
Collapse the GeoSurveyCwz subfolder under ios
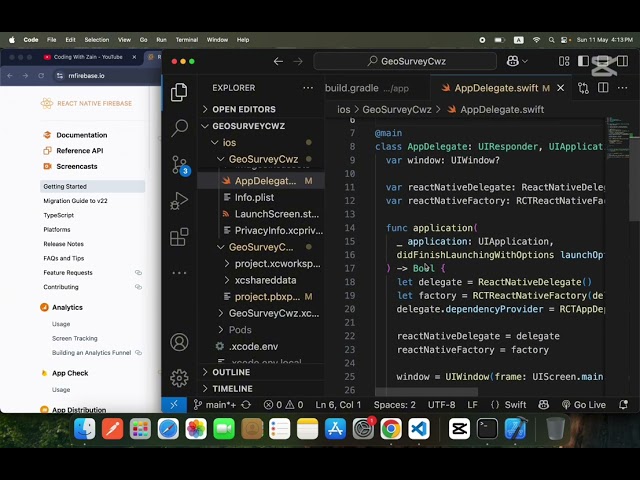(x=263, y=159)
